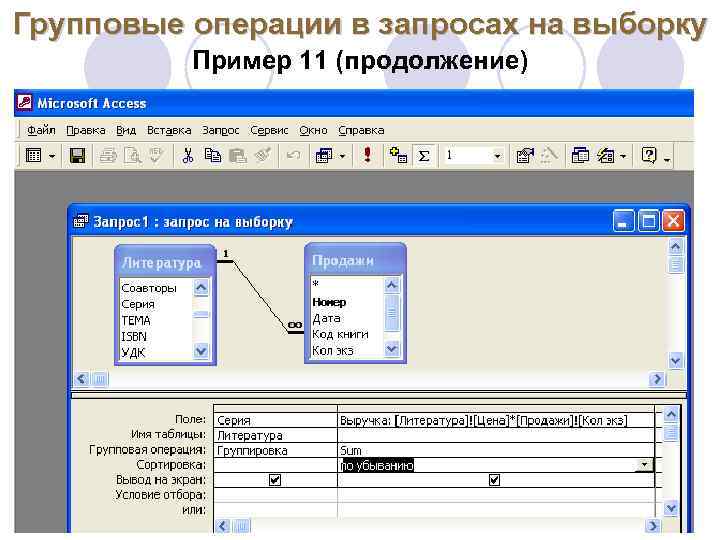Open the Top Values combo box arrow
The width and height of the screenshot is (720, 540).
497,156
